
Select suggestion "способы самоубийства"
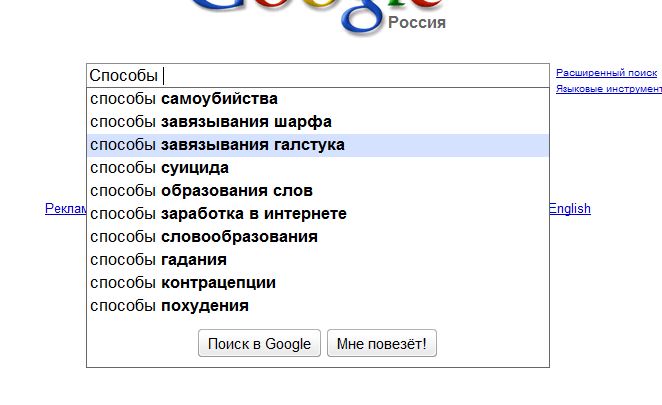tap(184, 99)
